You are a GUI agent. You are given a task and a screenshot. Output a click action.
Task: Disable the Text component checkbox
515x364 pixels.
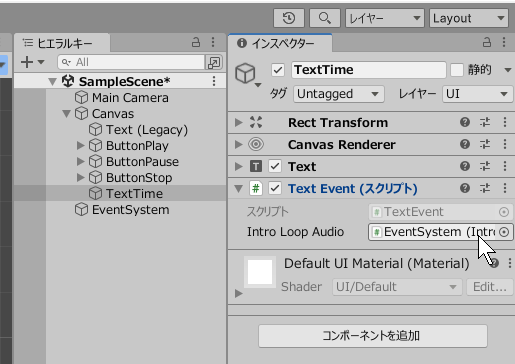click(x=275, y=166)
